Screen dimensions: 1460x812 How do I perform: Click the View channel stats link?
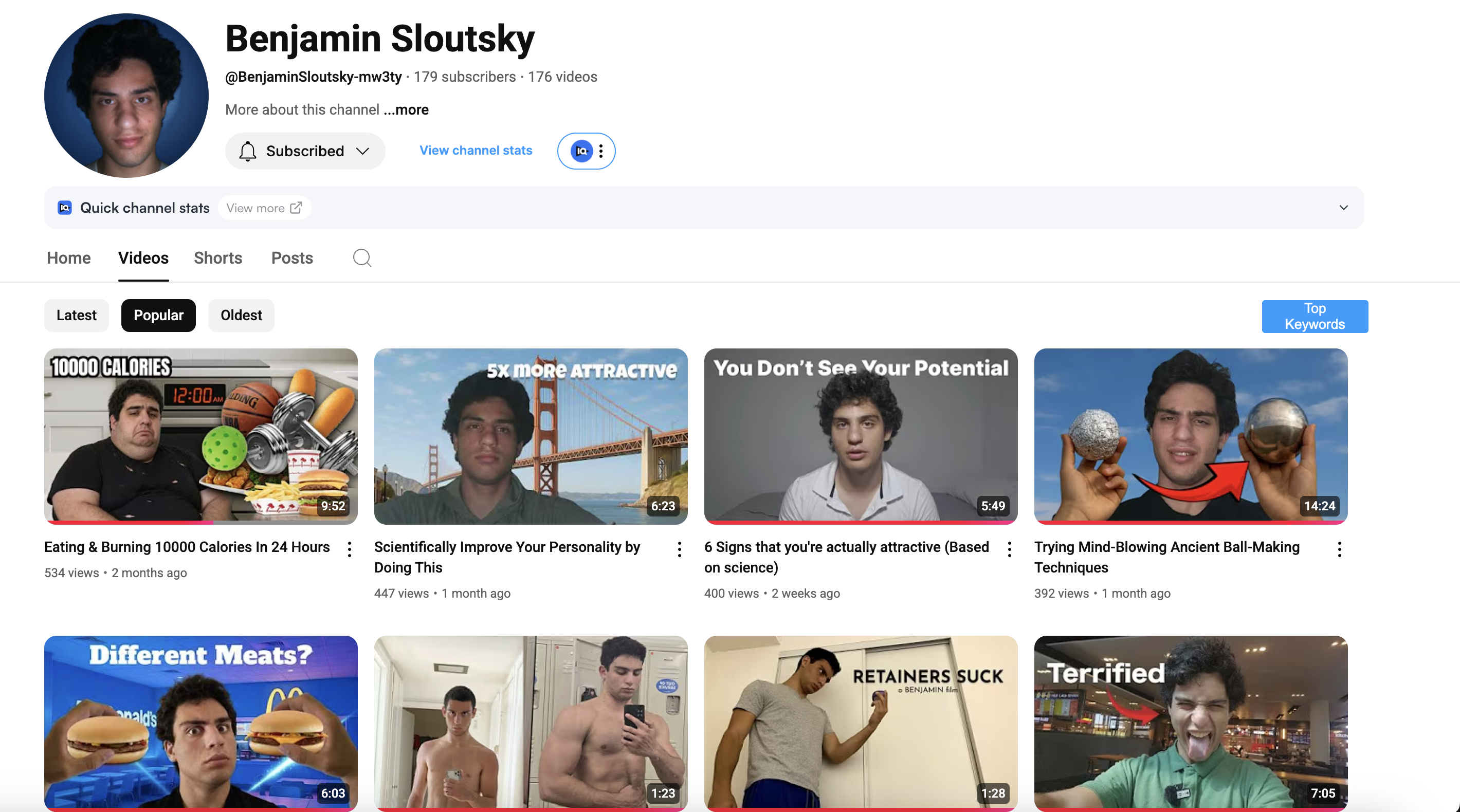pos(476,150)
